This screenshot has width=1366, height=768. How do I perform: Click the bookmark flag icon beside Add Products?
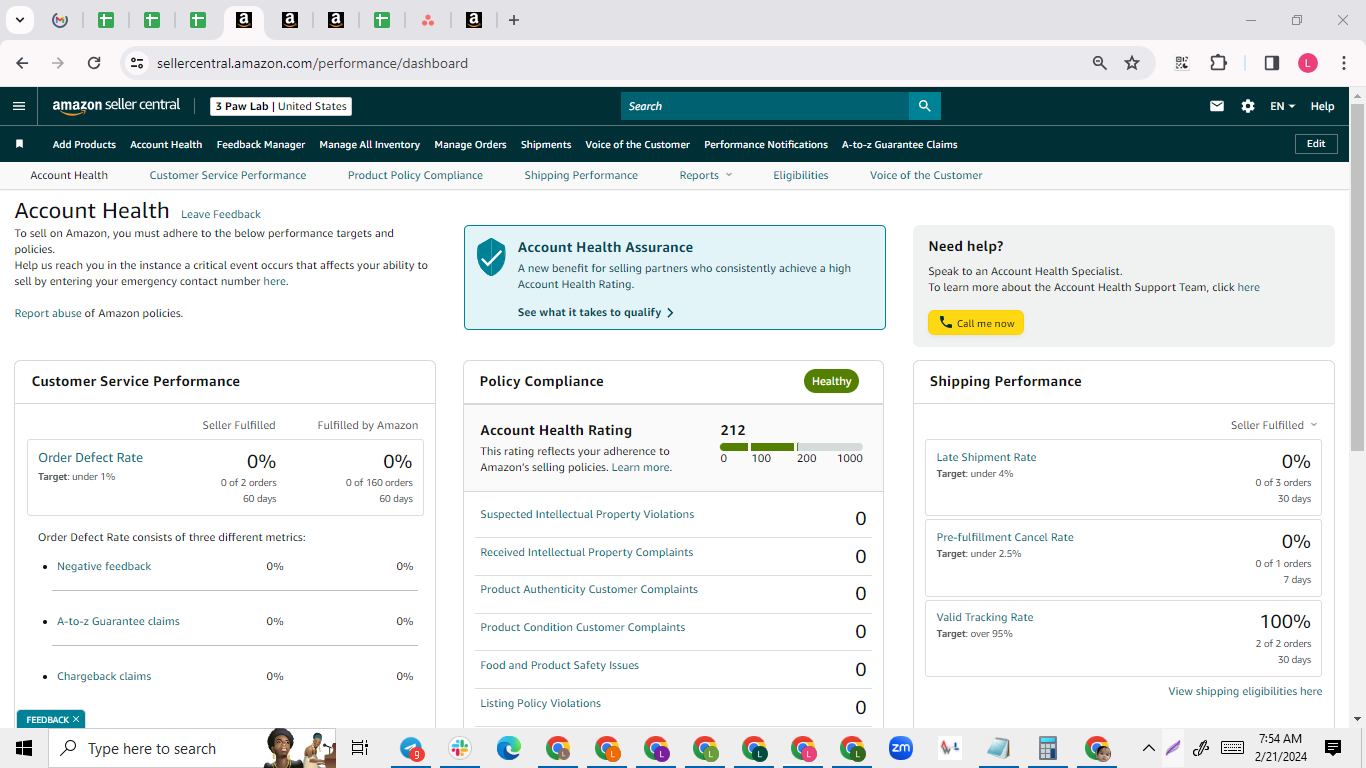coord(19,144)
